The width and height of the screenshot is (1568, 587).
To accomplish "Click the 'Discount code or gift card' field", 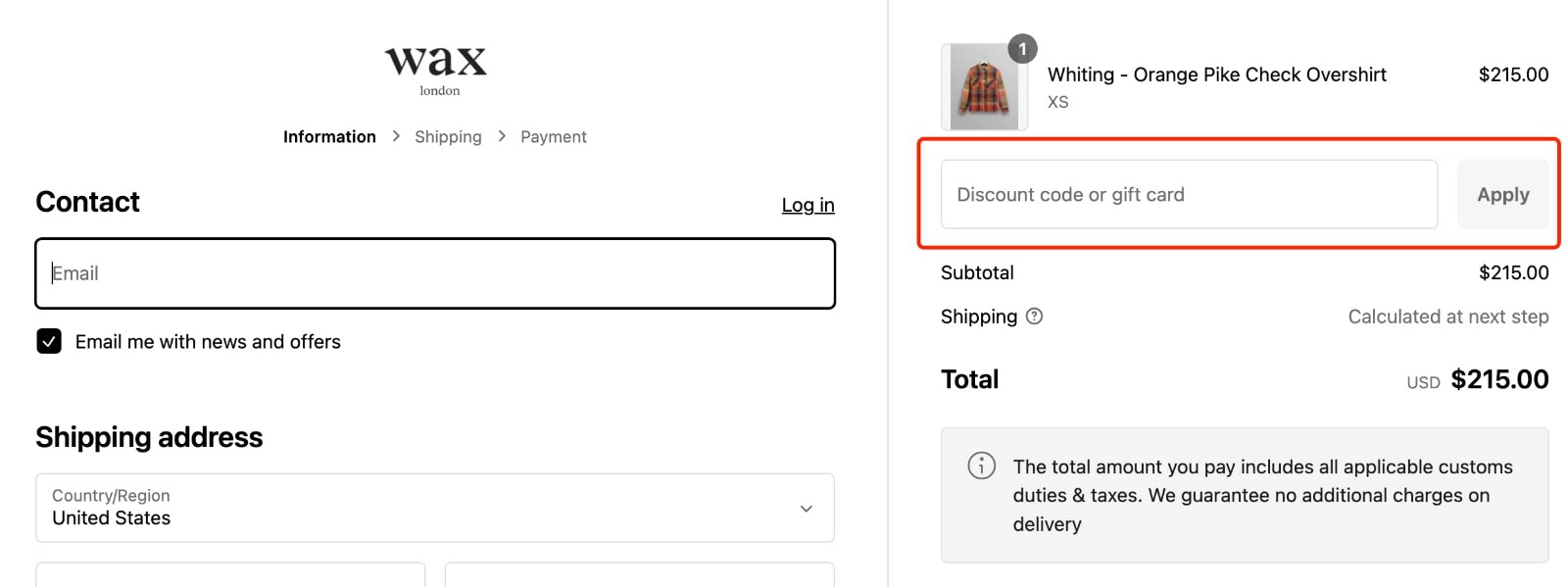I will coord(1187,194).
